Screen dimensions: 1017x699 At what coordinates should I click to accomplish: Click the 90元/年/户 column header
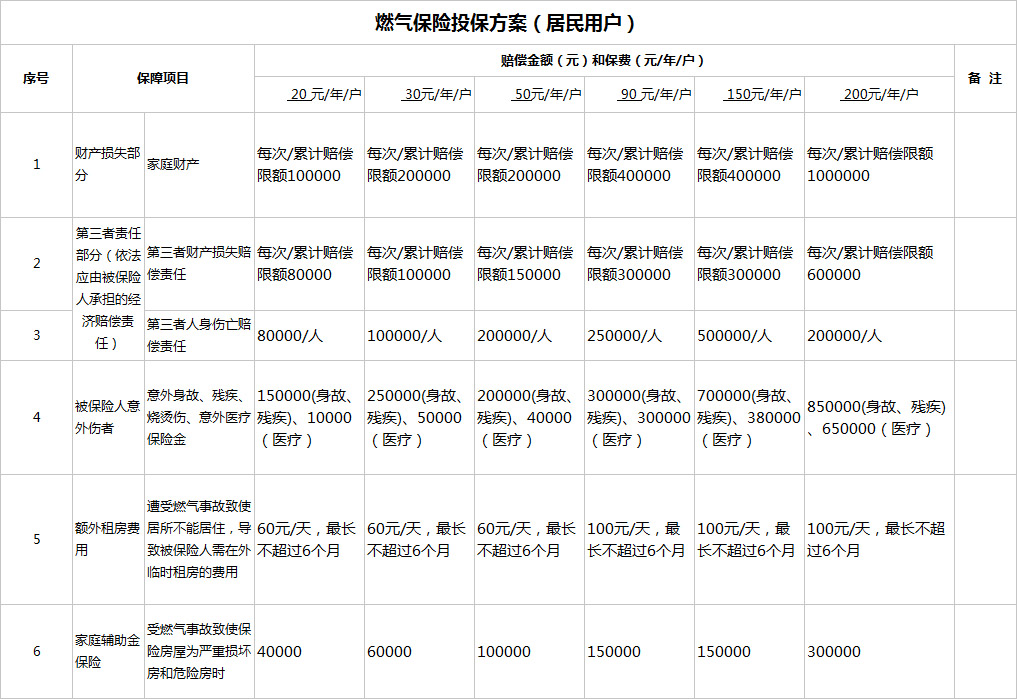(640, 95)
